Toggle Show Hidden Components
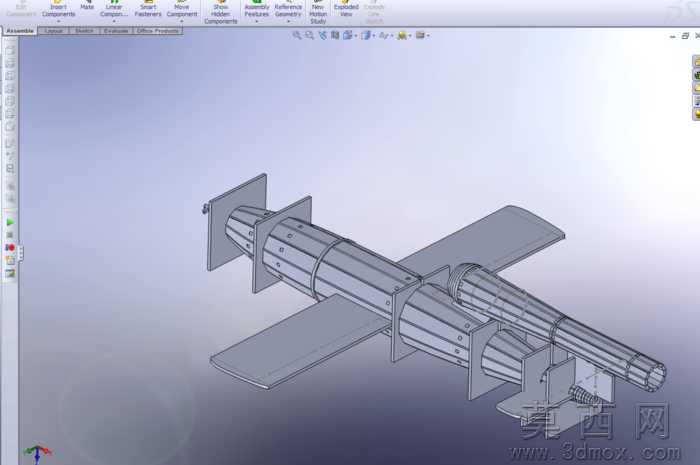The image size is (700, 465). (x=221, y=12)
